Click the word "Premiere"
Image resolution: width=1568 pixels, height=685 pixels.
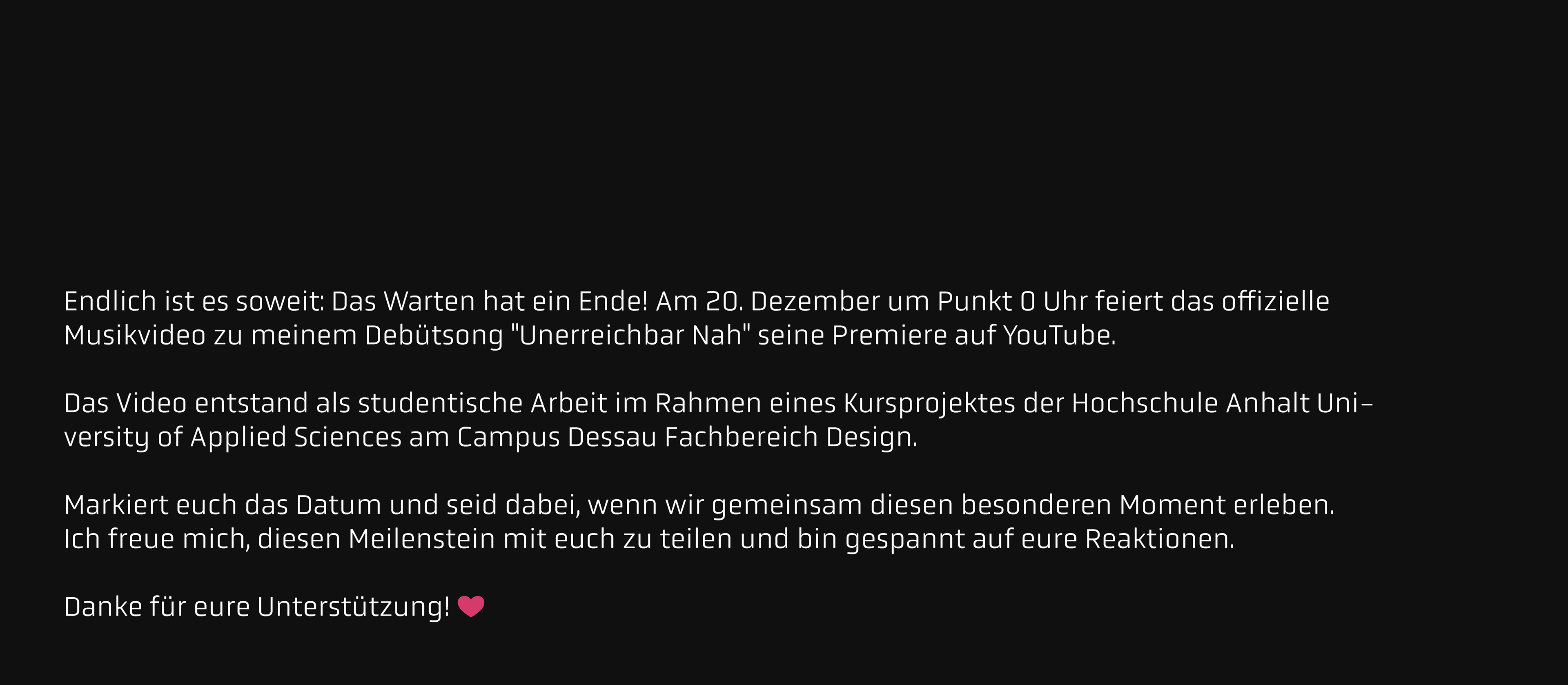tap(889, 335)
